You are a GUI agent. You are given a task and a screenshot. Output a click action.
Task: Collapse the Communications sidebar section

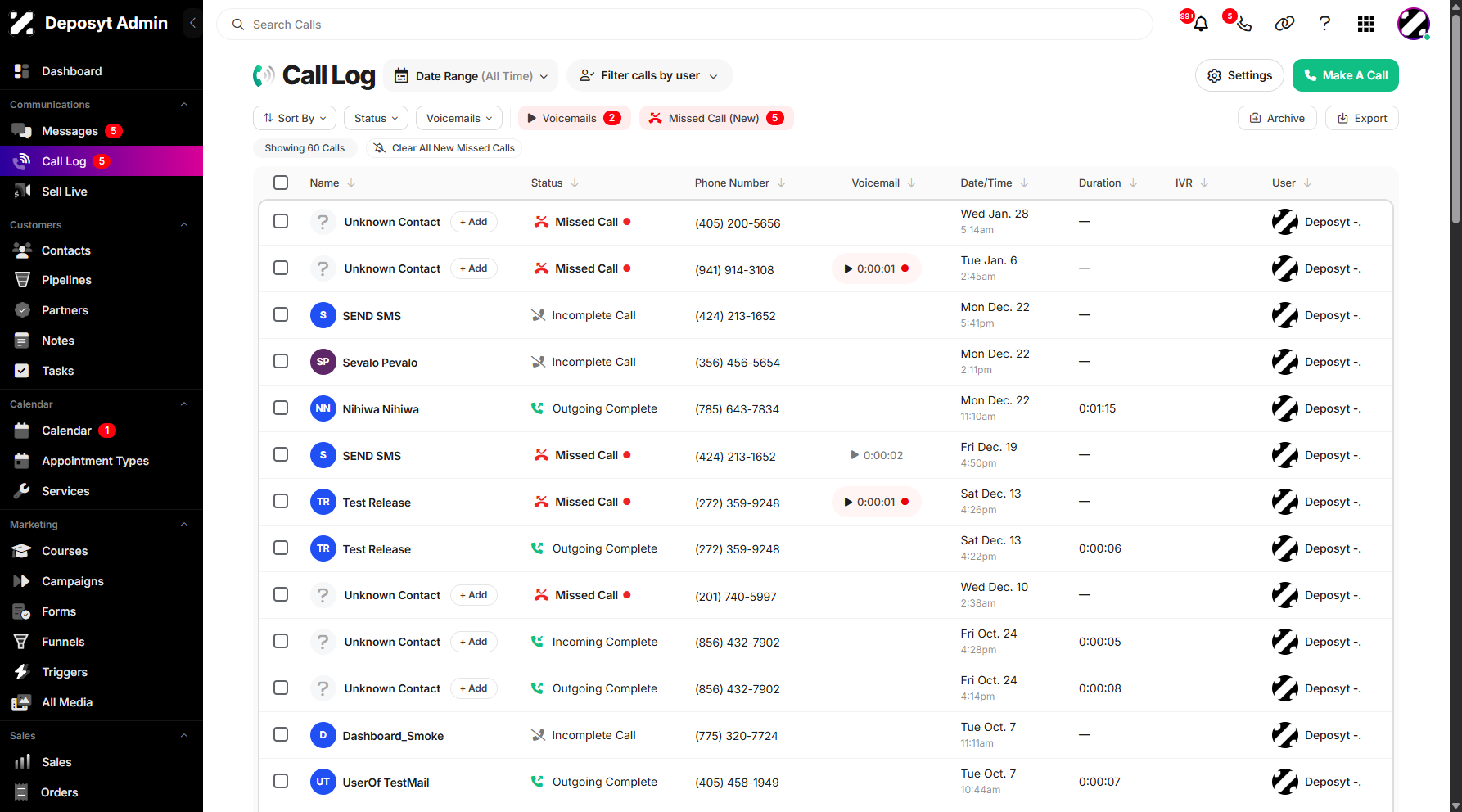click(x=184, y=105)
